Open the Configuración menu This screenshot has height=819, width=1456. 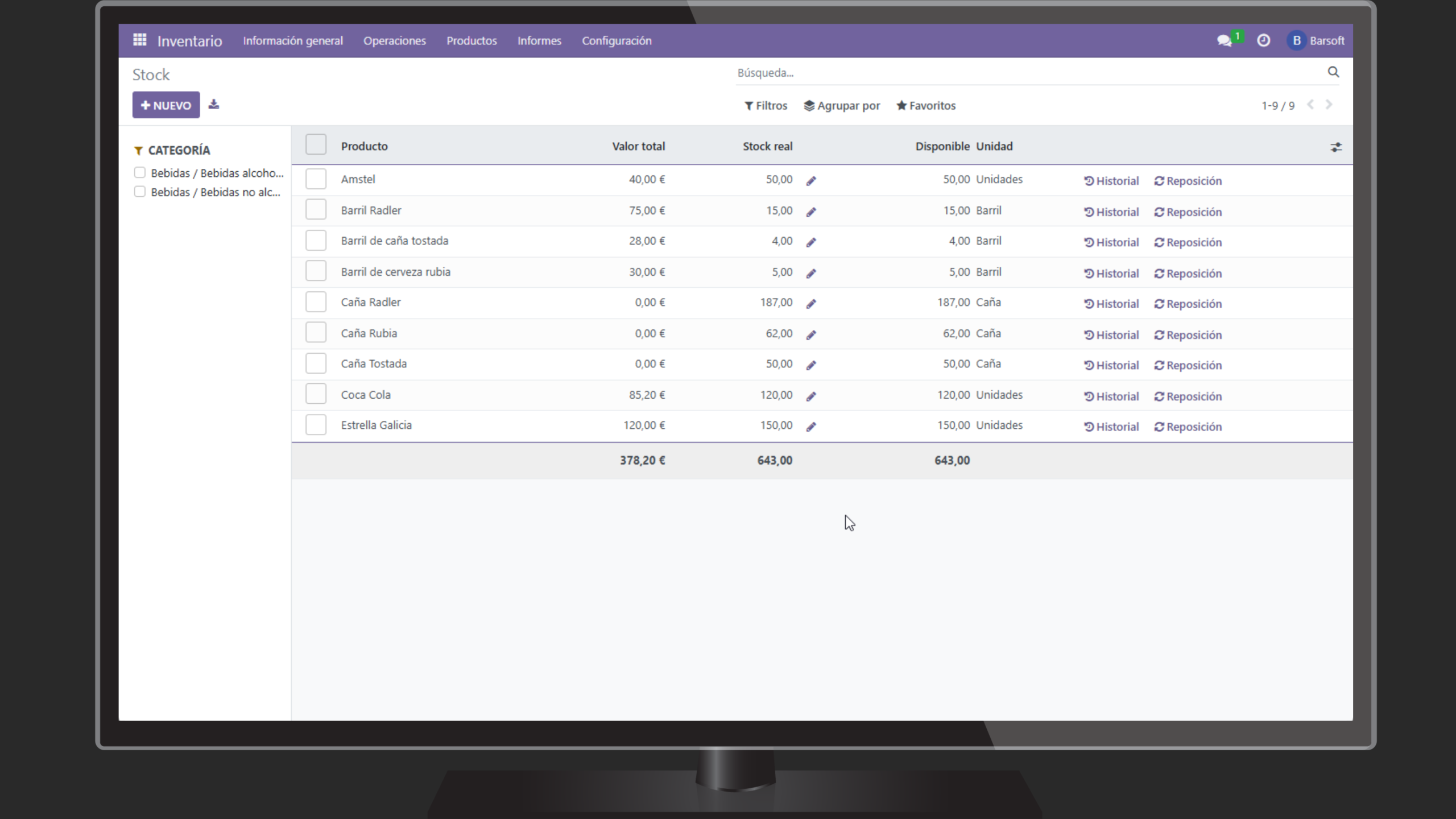(617, 41)
